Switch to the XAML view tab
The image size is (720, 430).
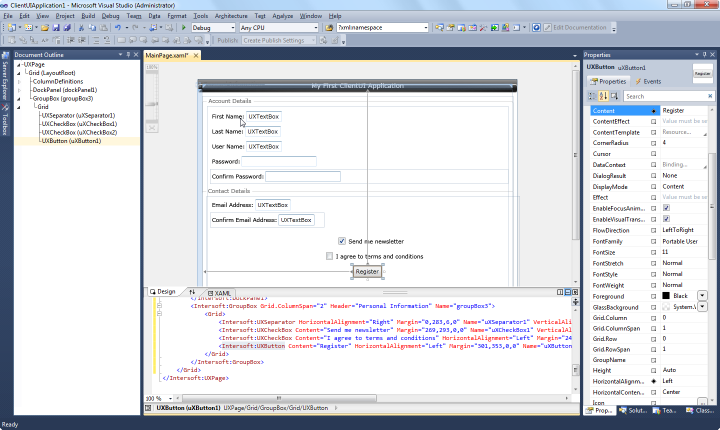tap(220, 292)
